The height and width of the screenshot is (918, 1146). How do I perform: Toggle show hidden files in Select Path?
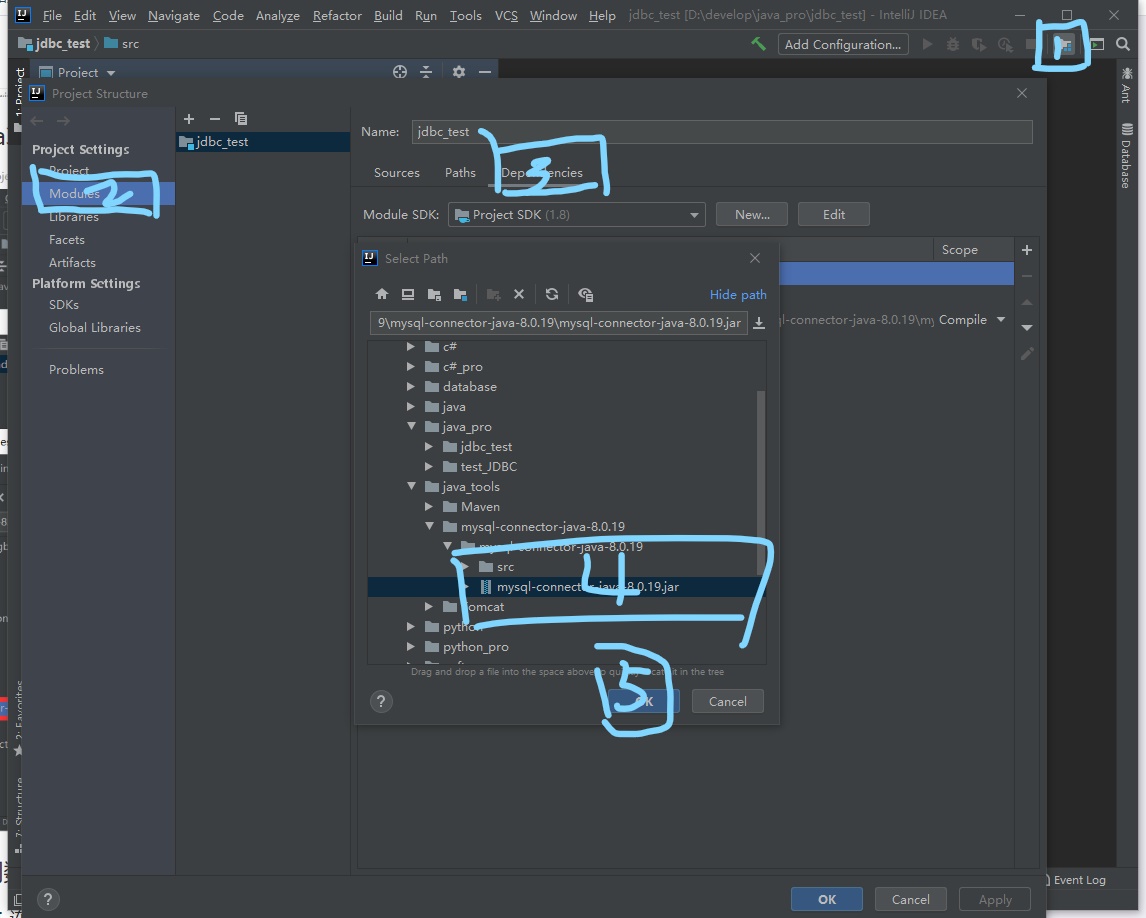point(585,294)
